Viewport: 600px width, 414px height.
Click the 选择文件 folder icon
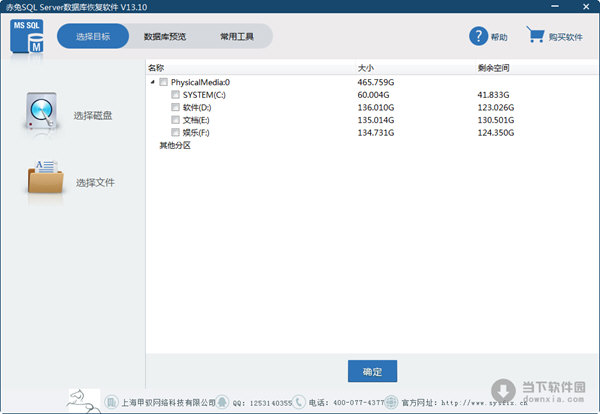click(x=46, y=179)
